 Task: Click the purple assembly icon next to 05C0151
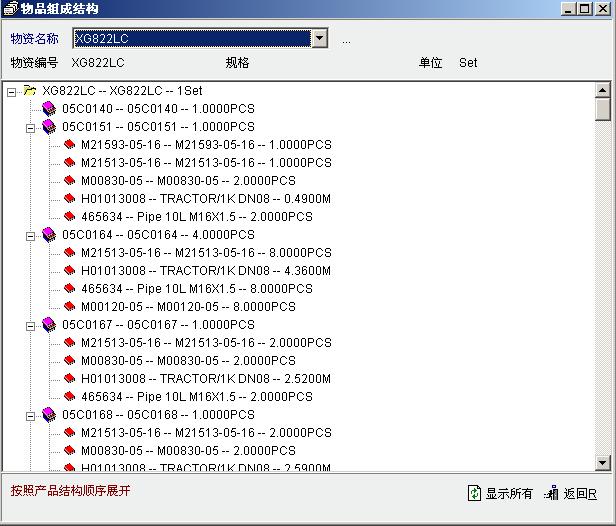coord(49,127)
